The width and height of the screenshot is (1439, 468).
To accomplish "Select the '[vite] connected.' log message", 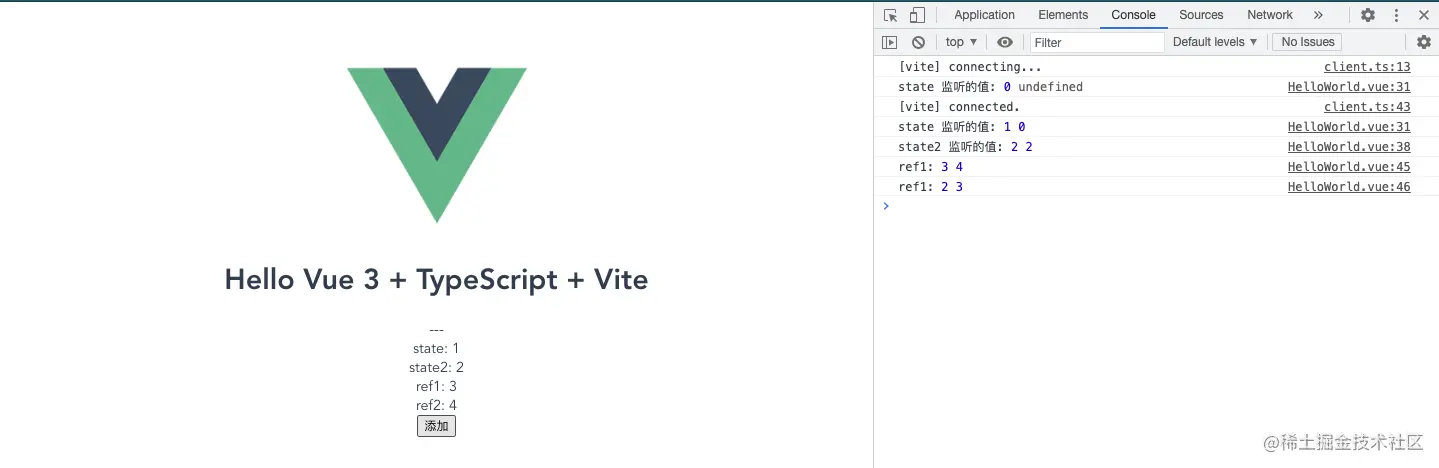I will click(x=959, y=107).
